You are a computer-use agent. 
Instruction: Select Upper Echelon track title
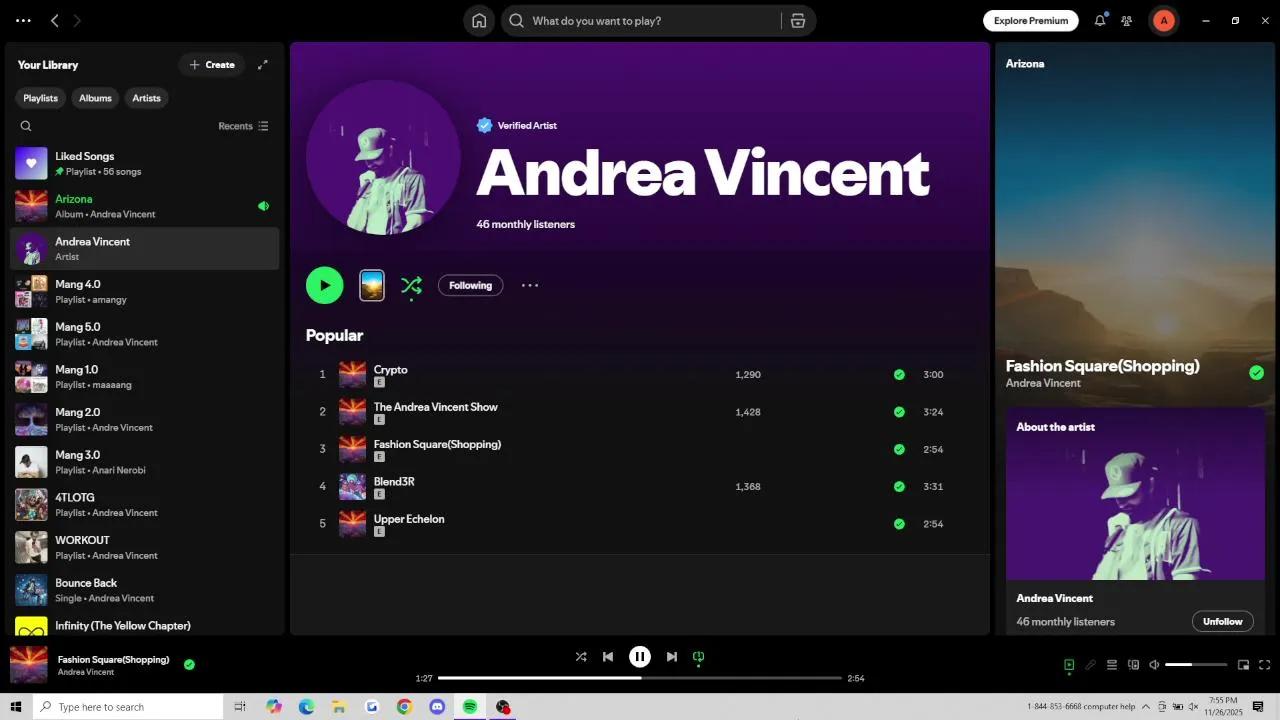[409, 519]
